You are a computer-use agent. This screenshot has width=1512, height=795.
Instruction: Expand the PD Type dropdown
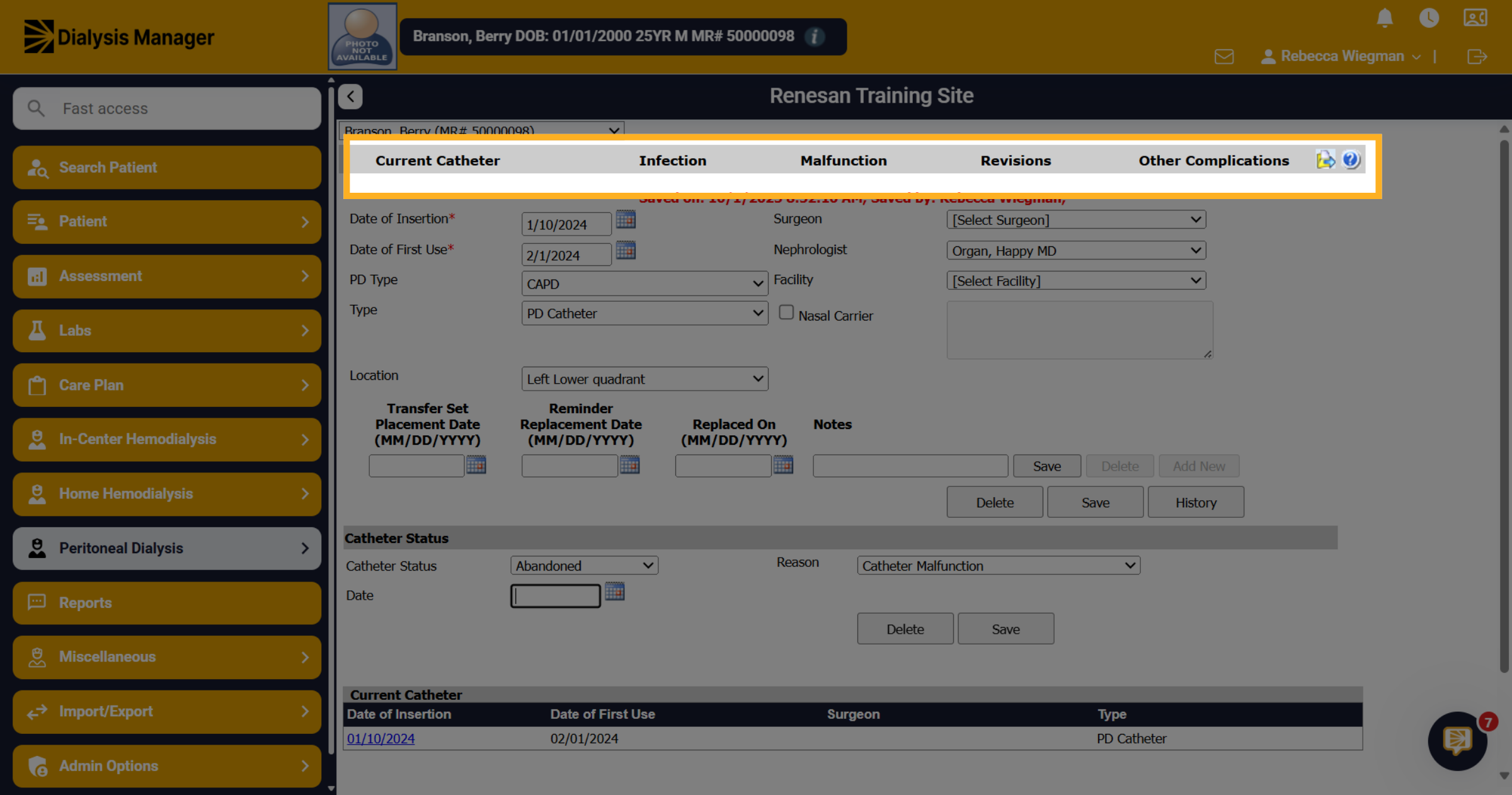click(644, 284)
